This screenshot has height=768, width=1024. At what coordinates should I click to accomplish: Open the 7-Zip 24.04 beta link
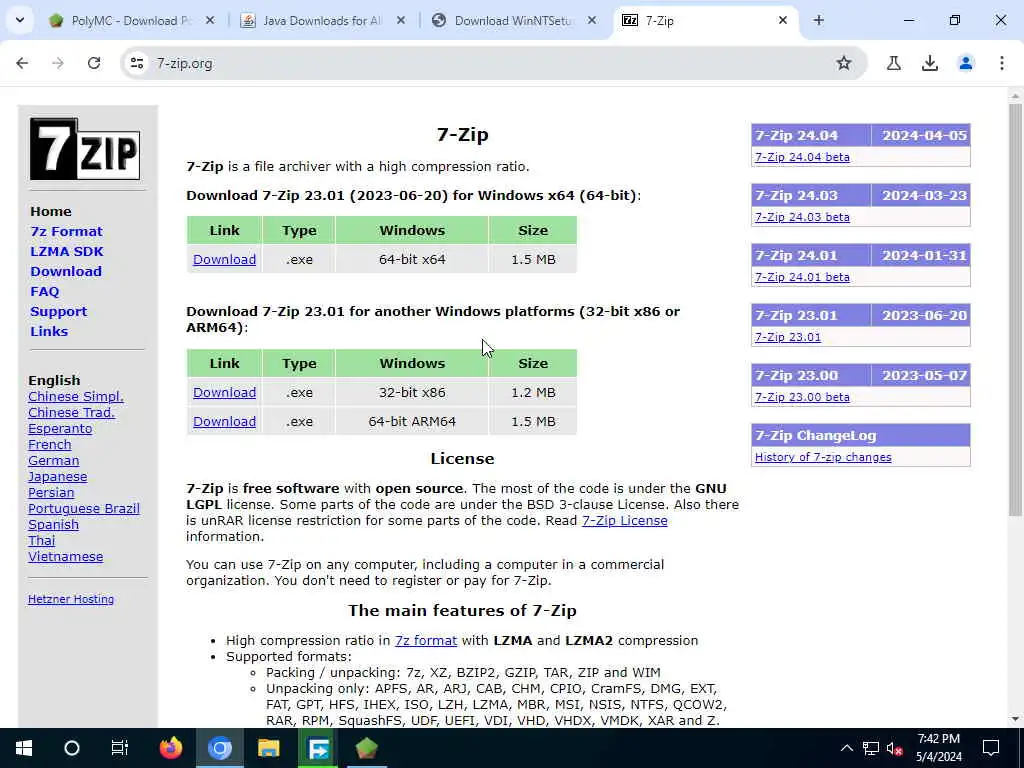(x=802, y=157)
